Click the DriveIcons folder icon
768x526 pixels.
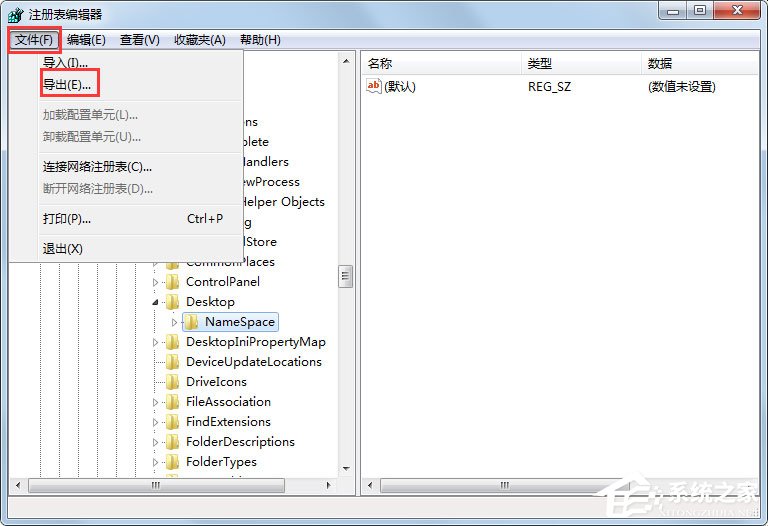172,382
